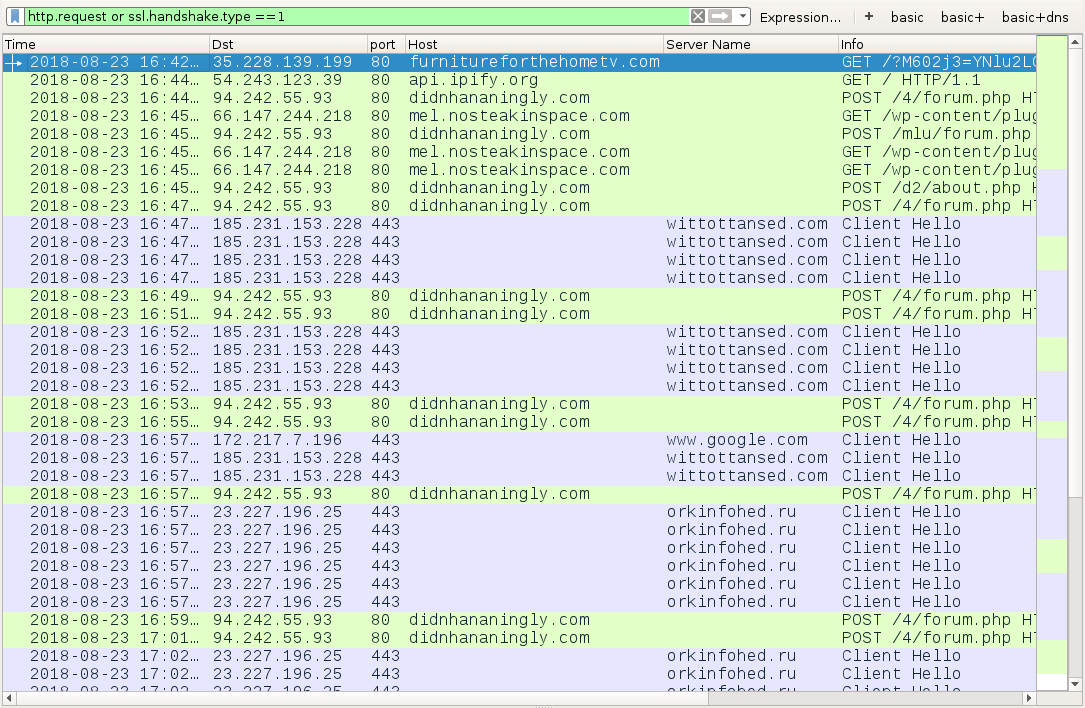
Task: Select the packet timestamped 16:49
Action: point(519,296)
